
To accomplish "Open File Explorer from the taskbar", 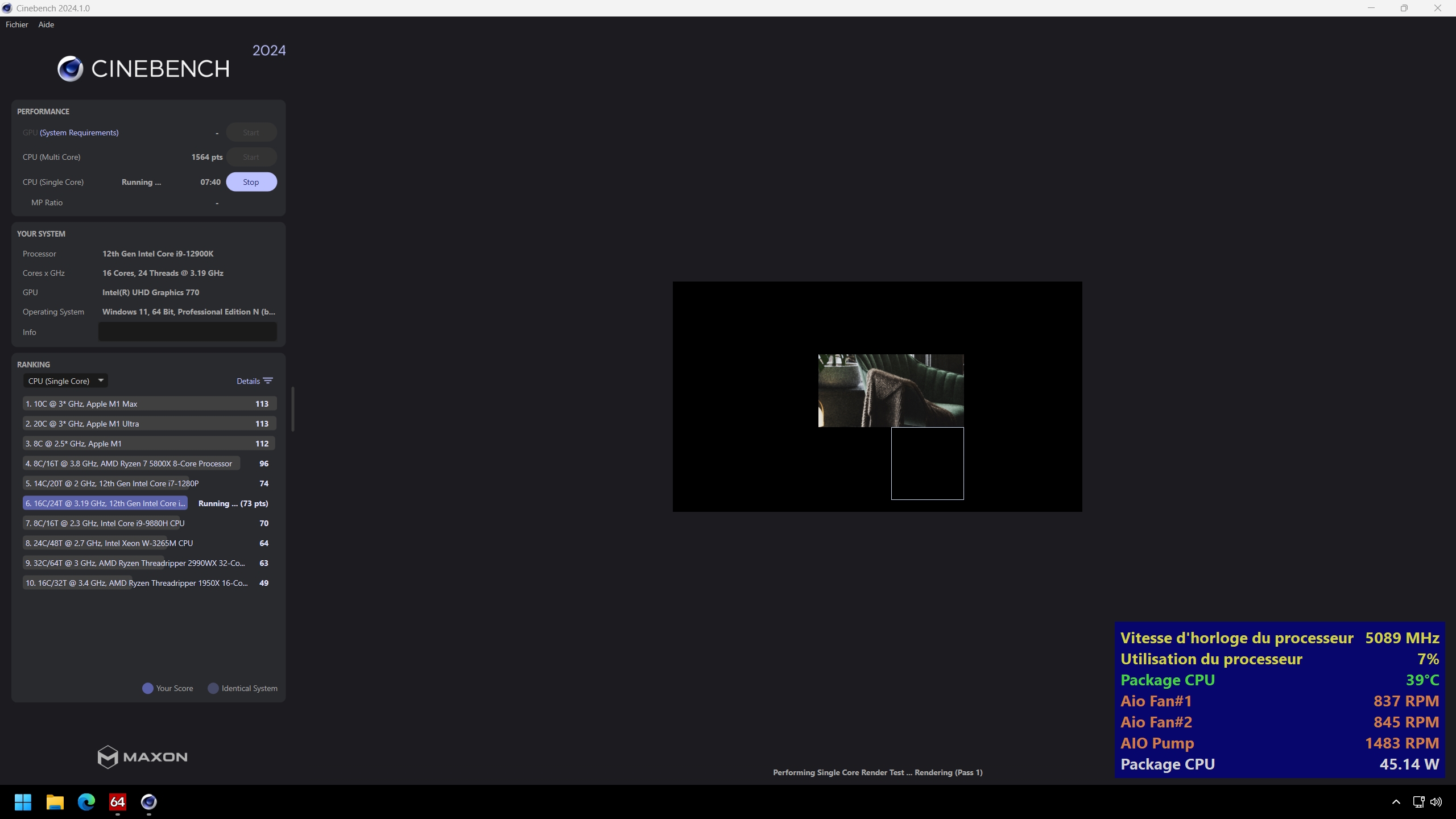I will click(55, 802).
